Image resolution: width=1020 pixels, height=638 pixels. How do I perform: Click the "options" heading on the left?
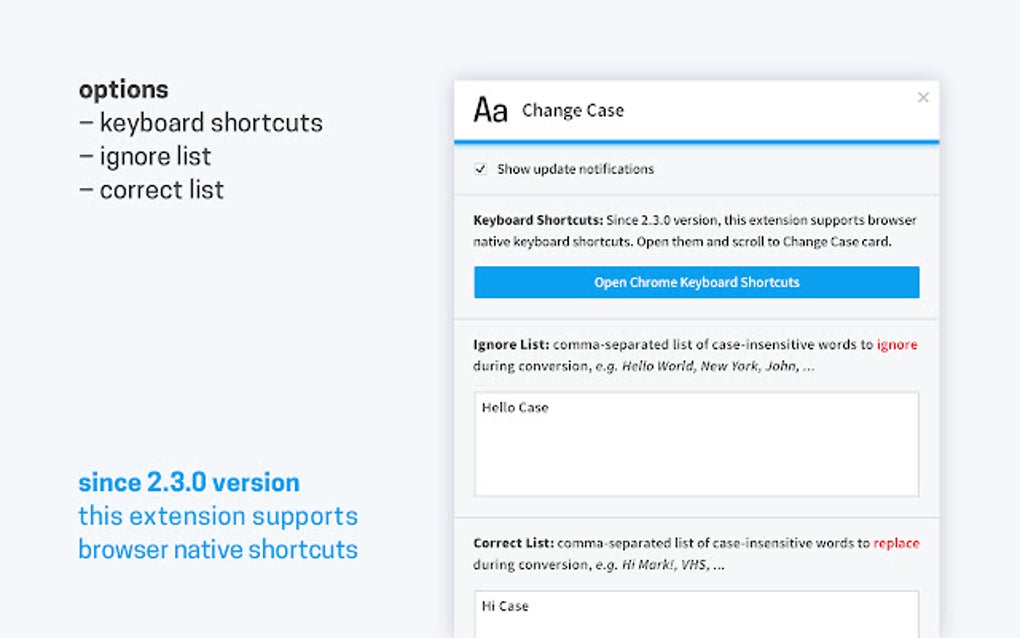pos(123,89)
